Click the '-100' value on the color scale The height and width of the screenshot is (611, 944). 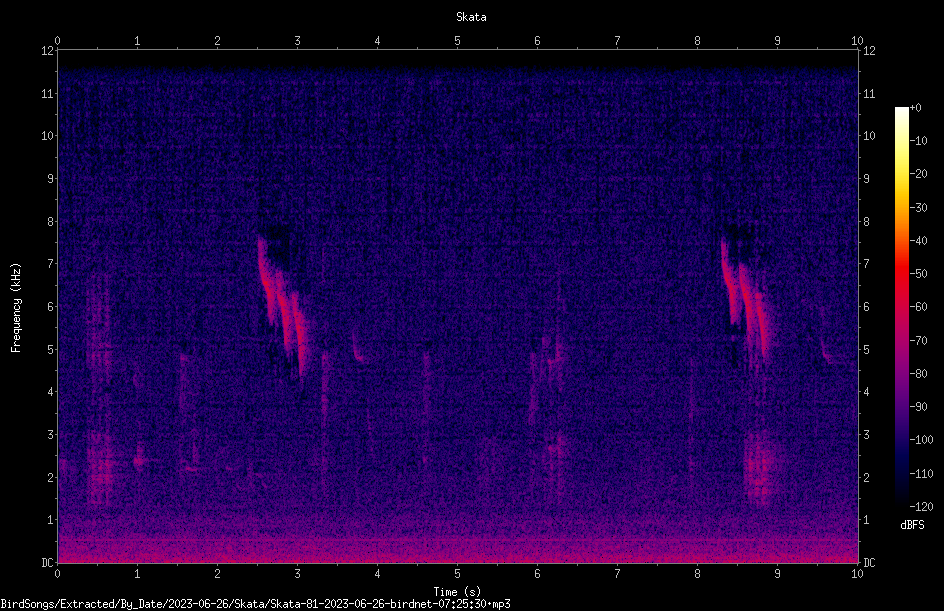(921, 440)
